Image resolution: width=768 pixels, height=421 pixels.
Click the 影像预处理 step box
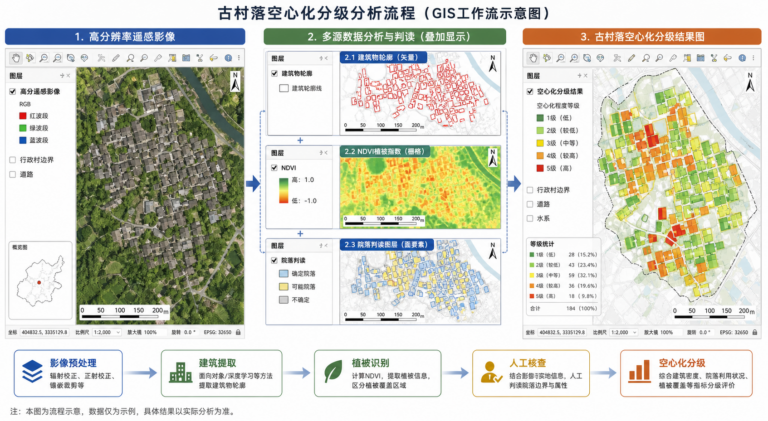pyautogui.click(x=68, y=373)
